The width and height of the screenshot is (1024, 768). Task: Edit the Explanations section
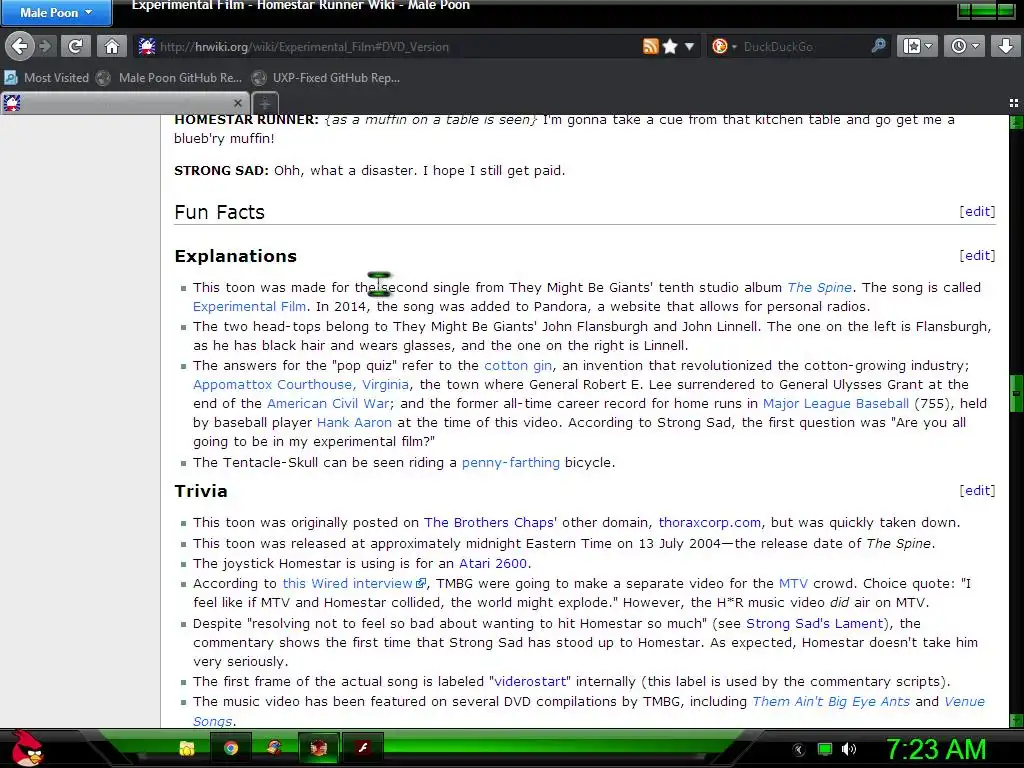tap(977, 255)
